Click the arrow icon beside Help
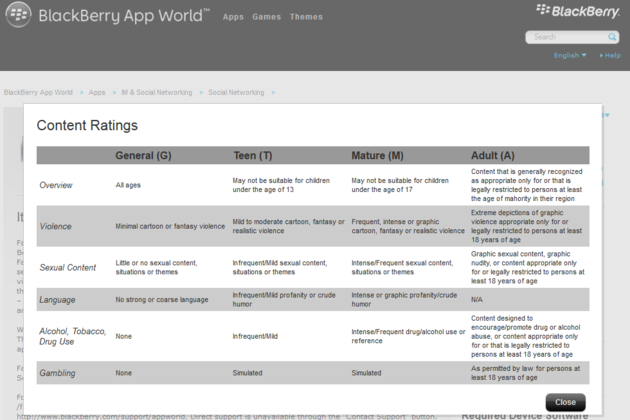This screenshot has height=420, width=630. coord(602,56)
